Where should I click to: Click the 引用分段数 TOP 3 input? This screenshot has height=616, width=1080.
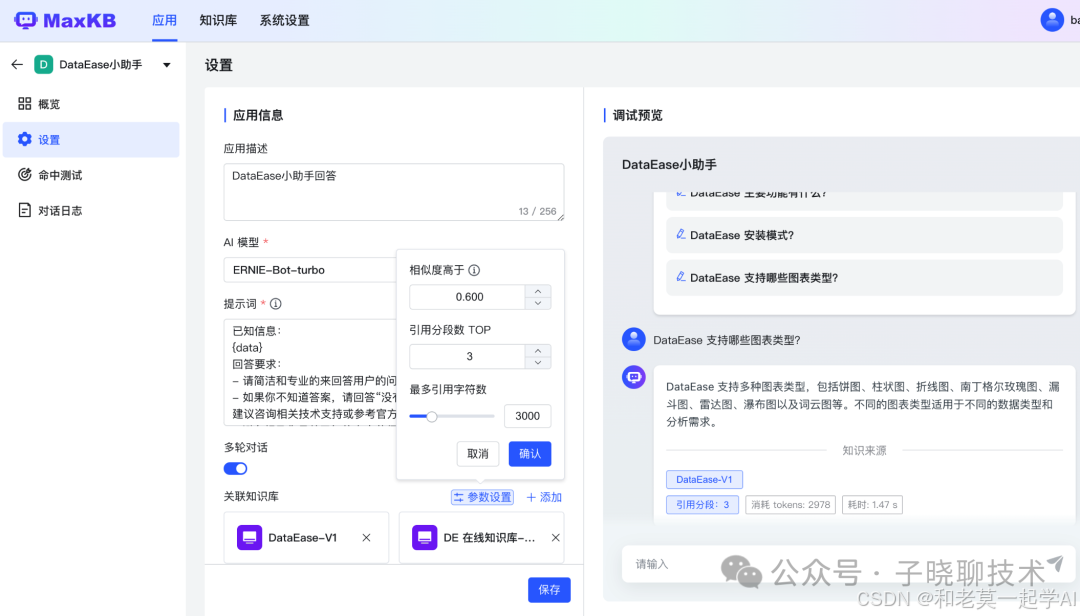click(468, 356)
